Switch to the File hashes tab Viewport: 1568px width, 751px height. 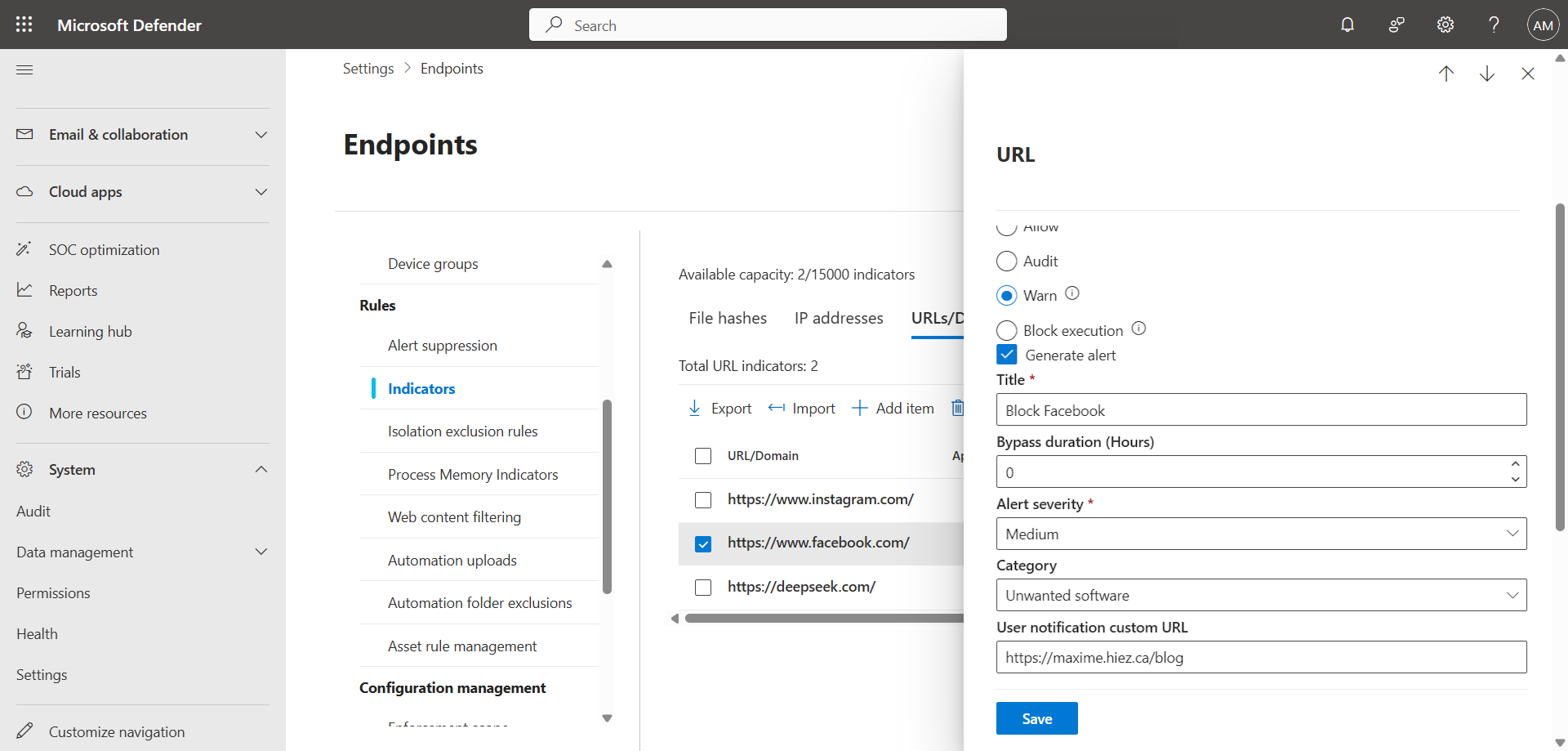coord(728,318)
